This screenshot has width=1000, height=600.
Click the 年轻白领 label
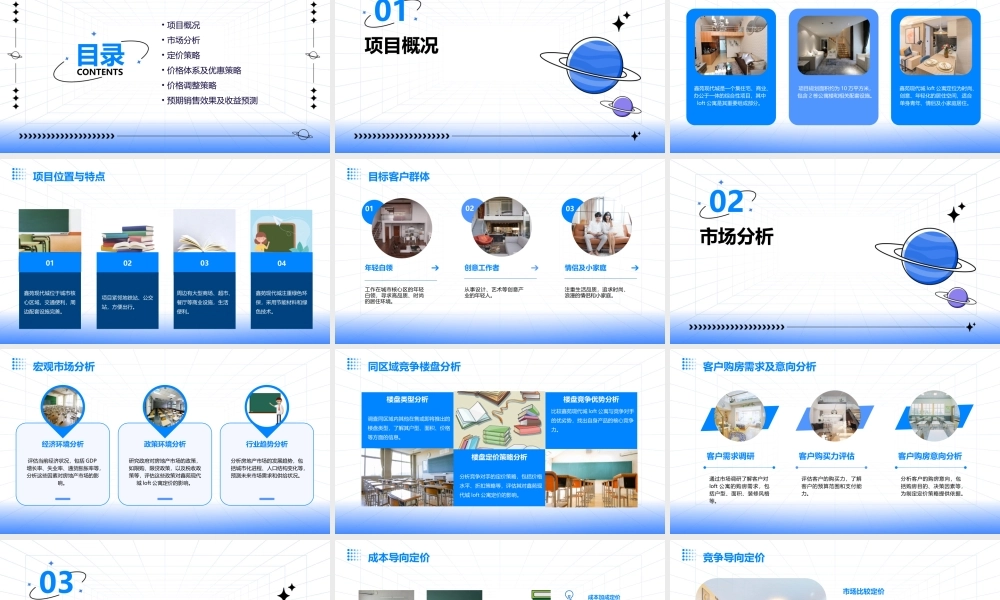[379, 268]
